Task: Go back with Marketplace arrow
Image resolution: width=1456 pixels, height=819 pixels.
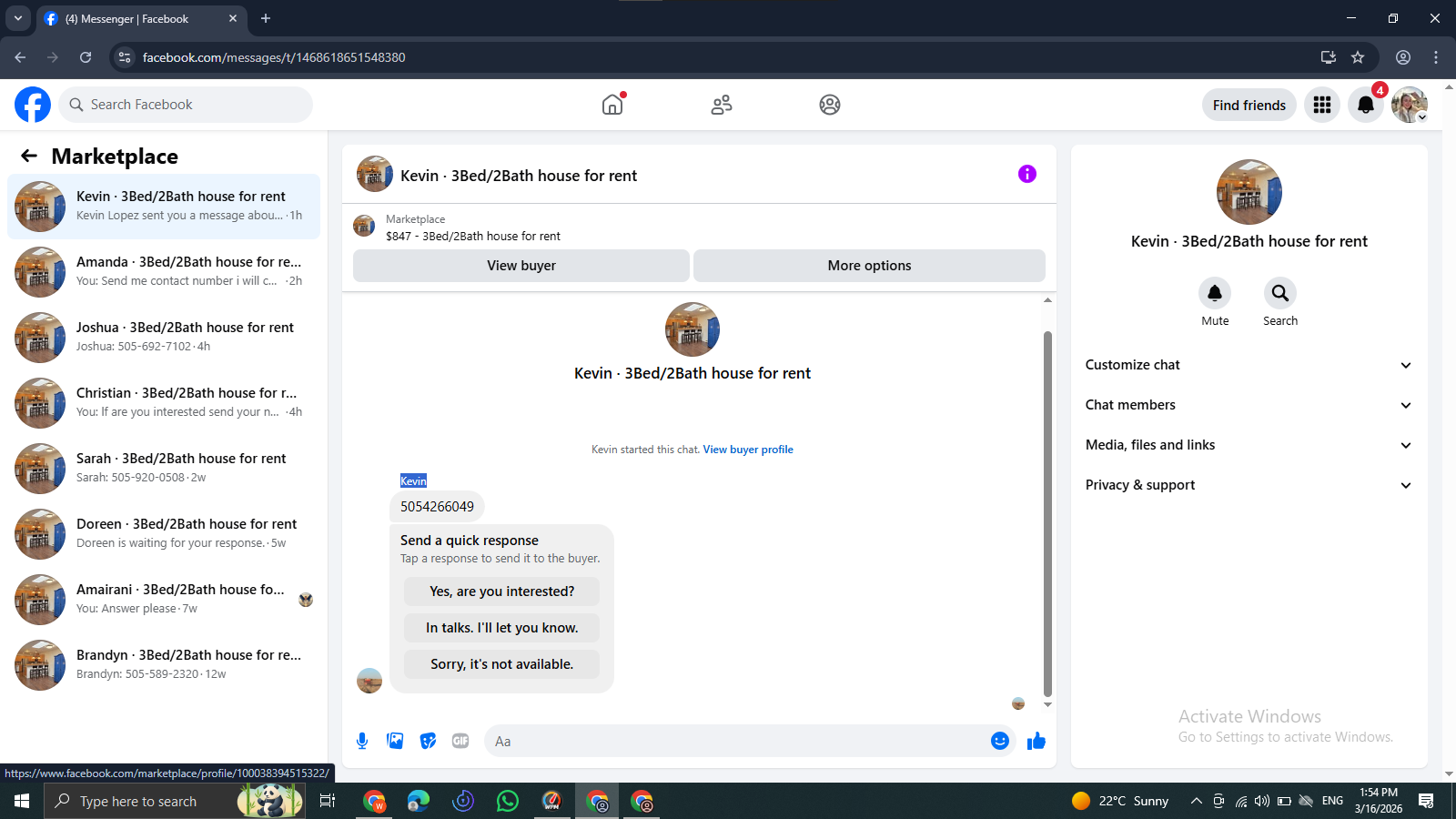Action: [x=29, y=156]
